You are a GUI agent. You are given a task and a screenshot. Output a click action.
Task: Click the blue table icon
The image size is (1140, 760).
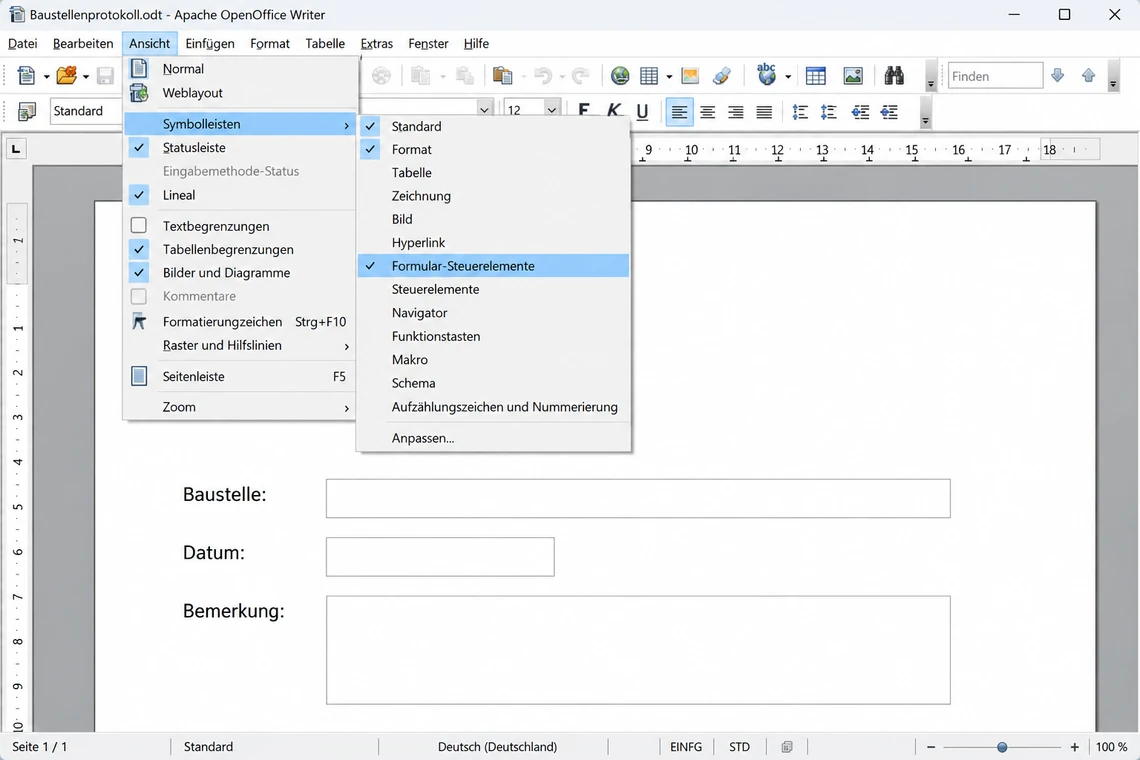point(816,76)
